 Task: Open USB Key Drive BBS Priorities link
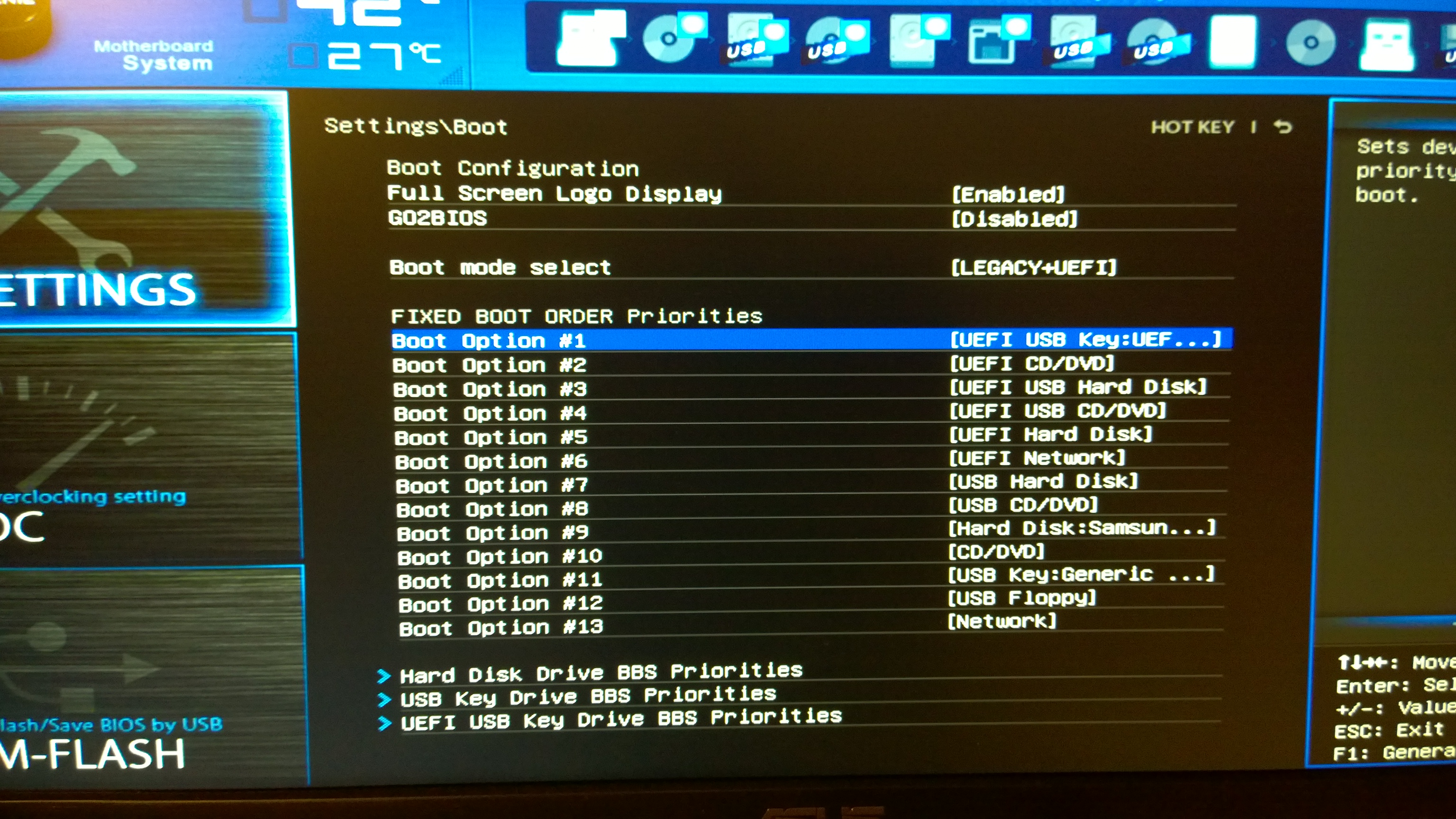coord(588,696)
